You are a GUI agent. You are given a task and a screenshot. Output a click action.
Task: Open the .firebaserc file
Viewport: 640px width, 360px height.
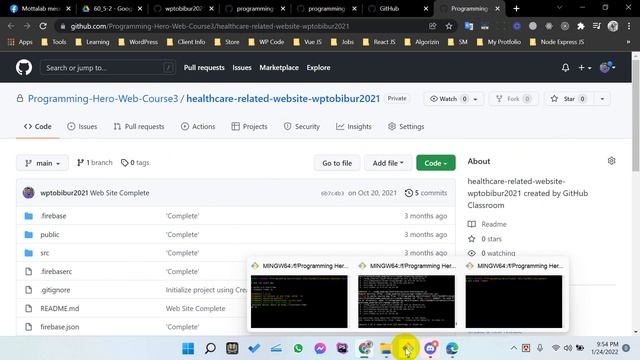(56, 271)
